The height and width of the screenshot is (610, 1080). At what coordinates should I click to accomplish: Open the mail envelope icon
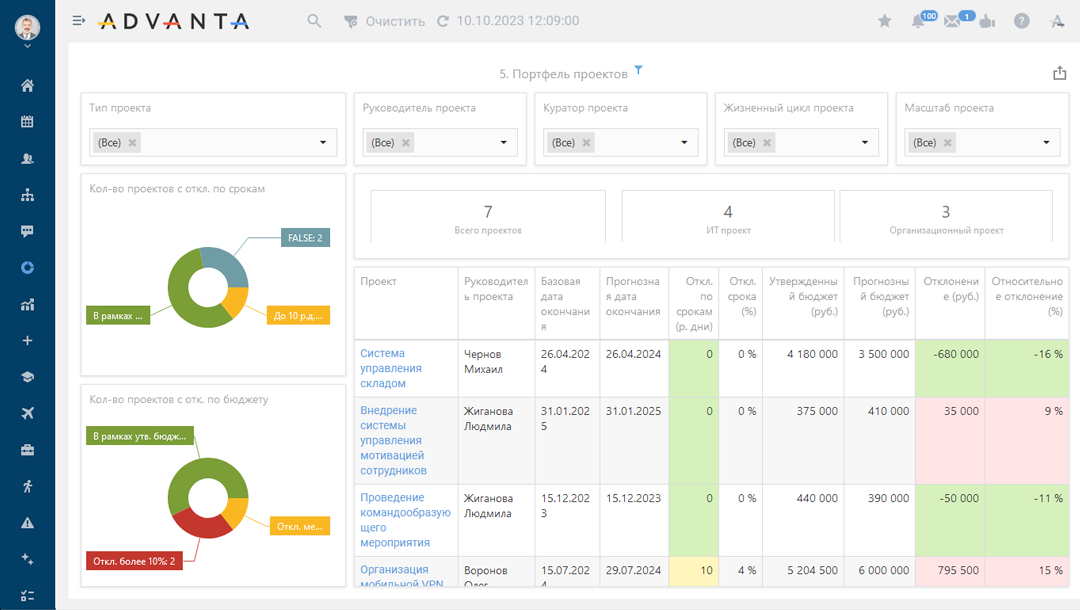click(952, 21)
